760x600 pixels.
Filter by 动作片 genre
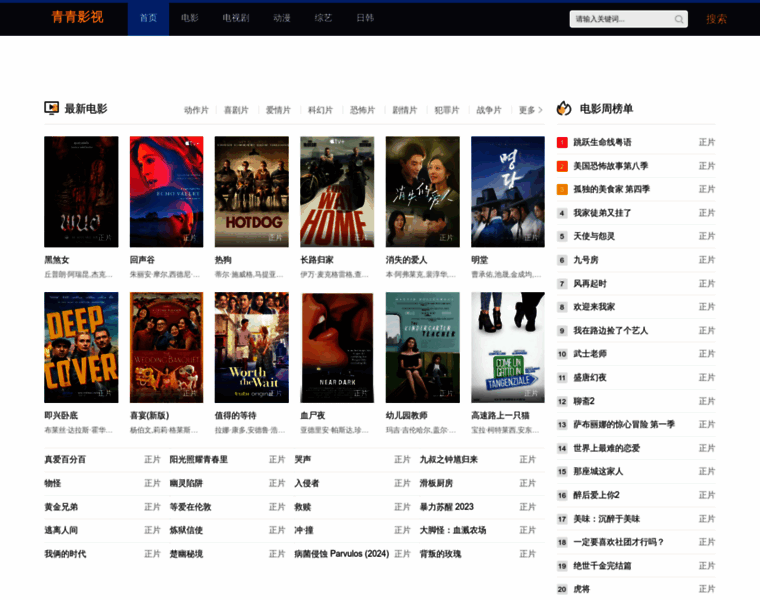(196, 110)
